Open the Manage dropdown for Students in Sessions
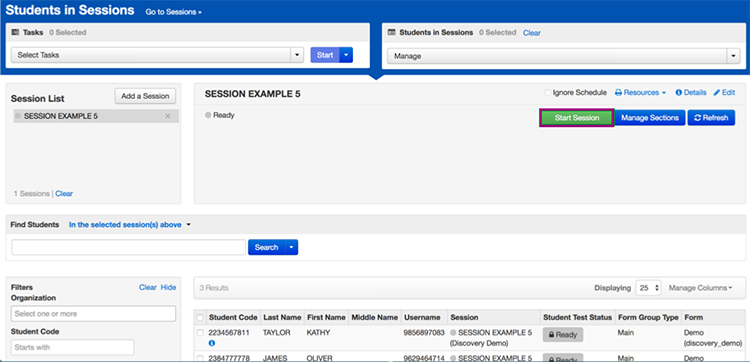 (x=563, y=56)
